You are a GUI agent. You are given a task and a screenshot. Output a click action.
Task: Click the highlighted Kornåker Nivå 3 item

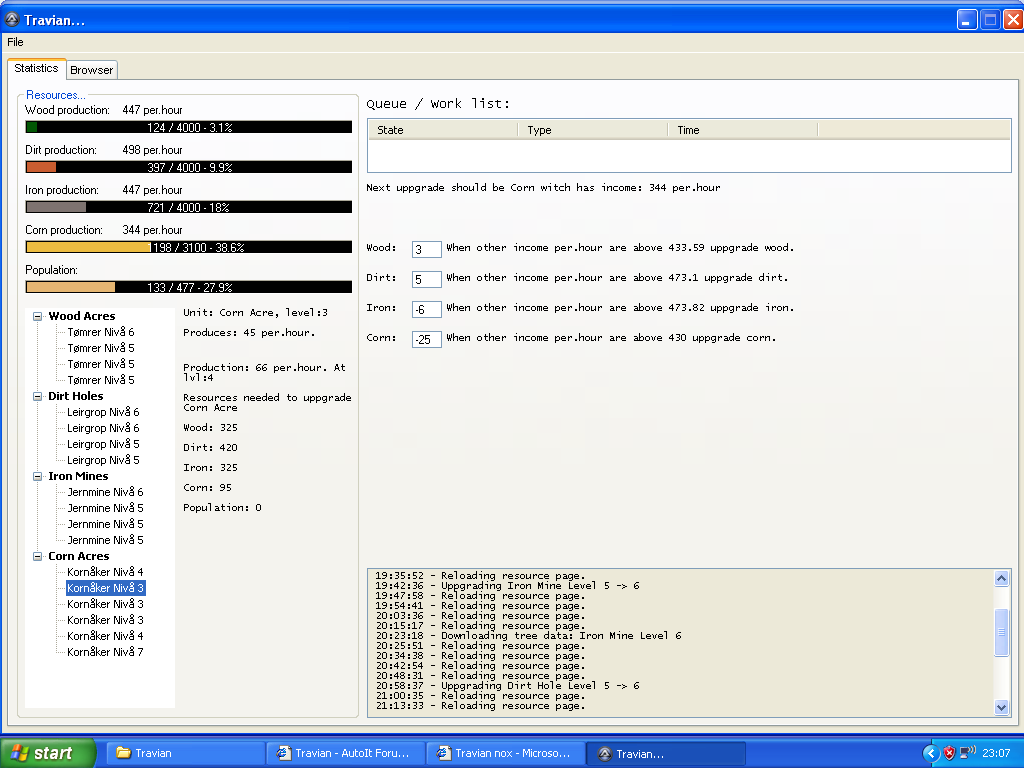pos(105,588)
